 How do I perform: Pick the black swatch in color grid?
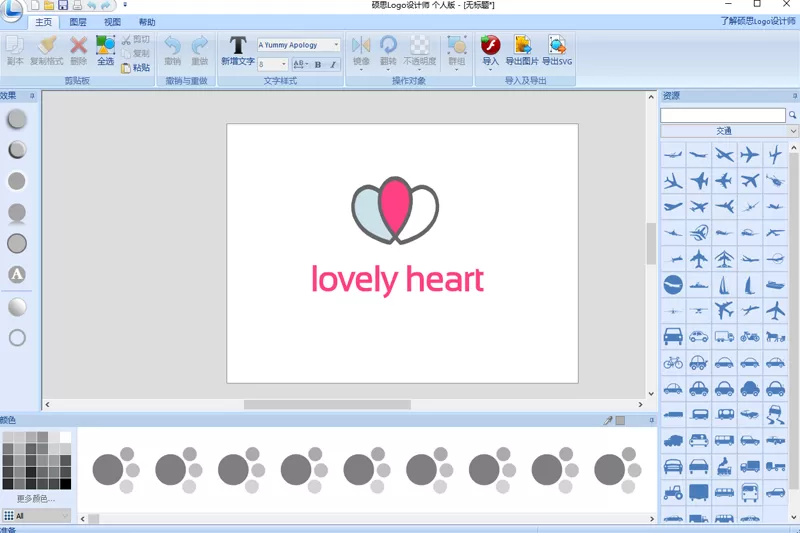click(x=65, y=484)
